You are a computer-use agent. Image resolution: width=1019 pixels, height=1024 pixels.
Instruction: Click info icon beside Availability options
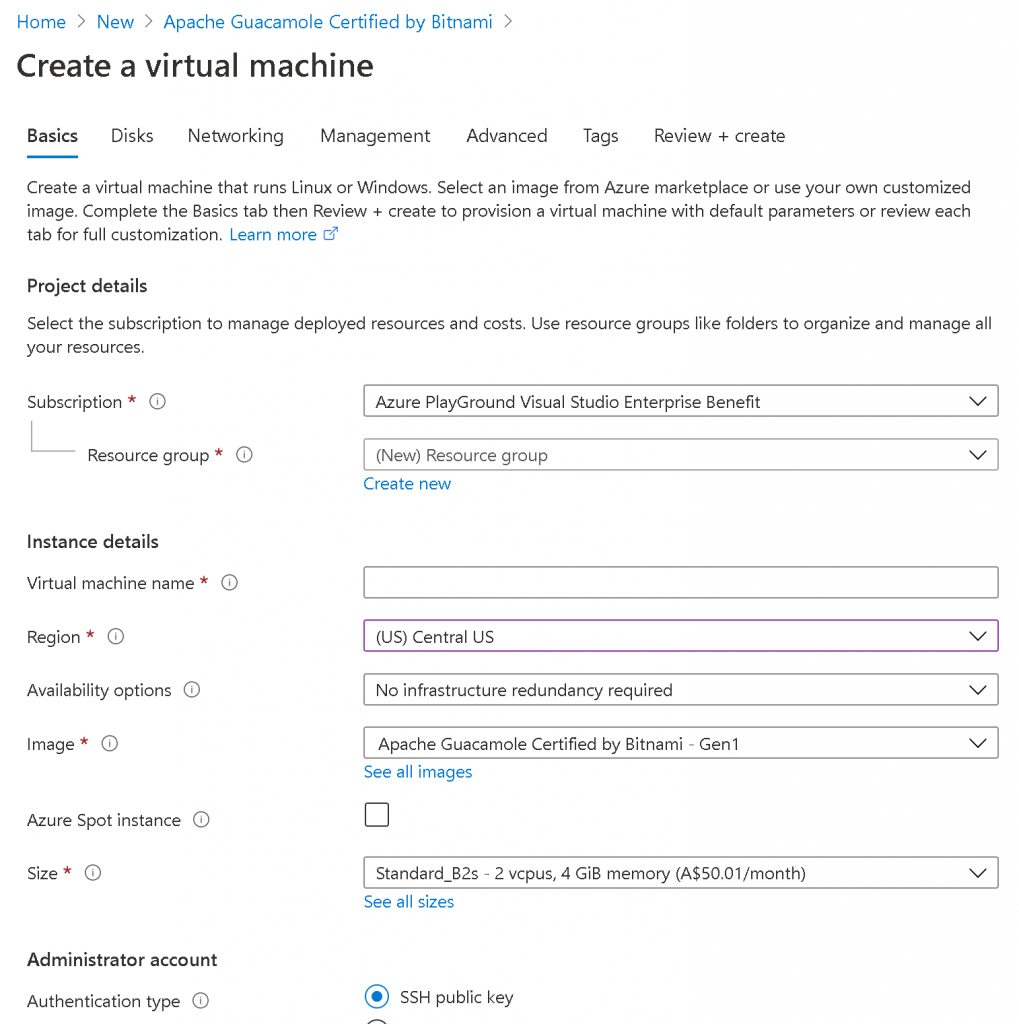pos(192,690)
